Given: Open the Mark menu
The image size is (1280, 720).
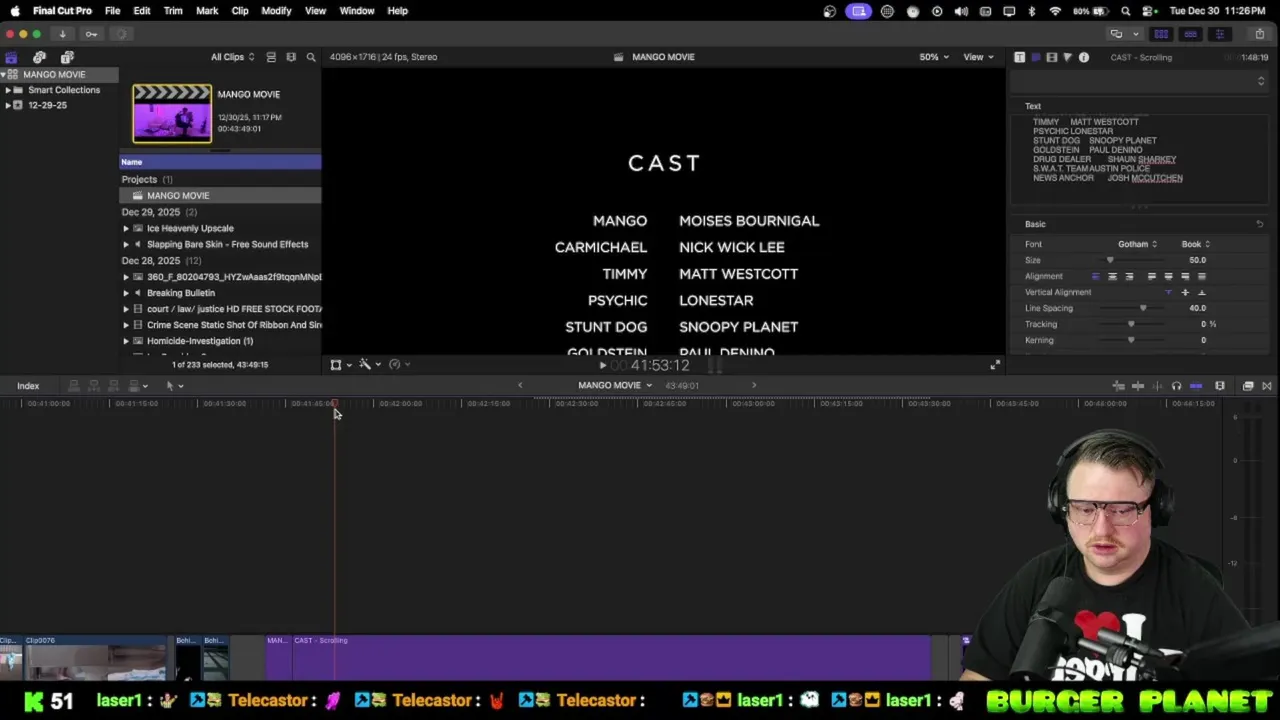Looking at the screenshot, I should point(207,11).
